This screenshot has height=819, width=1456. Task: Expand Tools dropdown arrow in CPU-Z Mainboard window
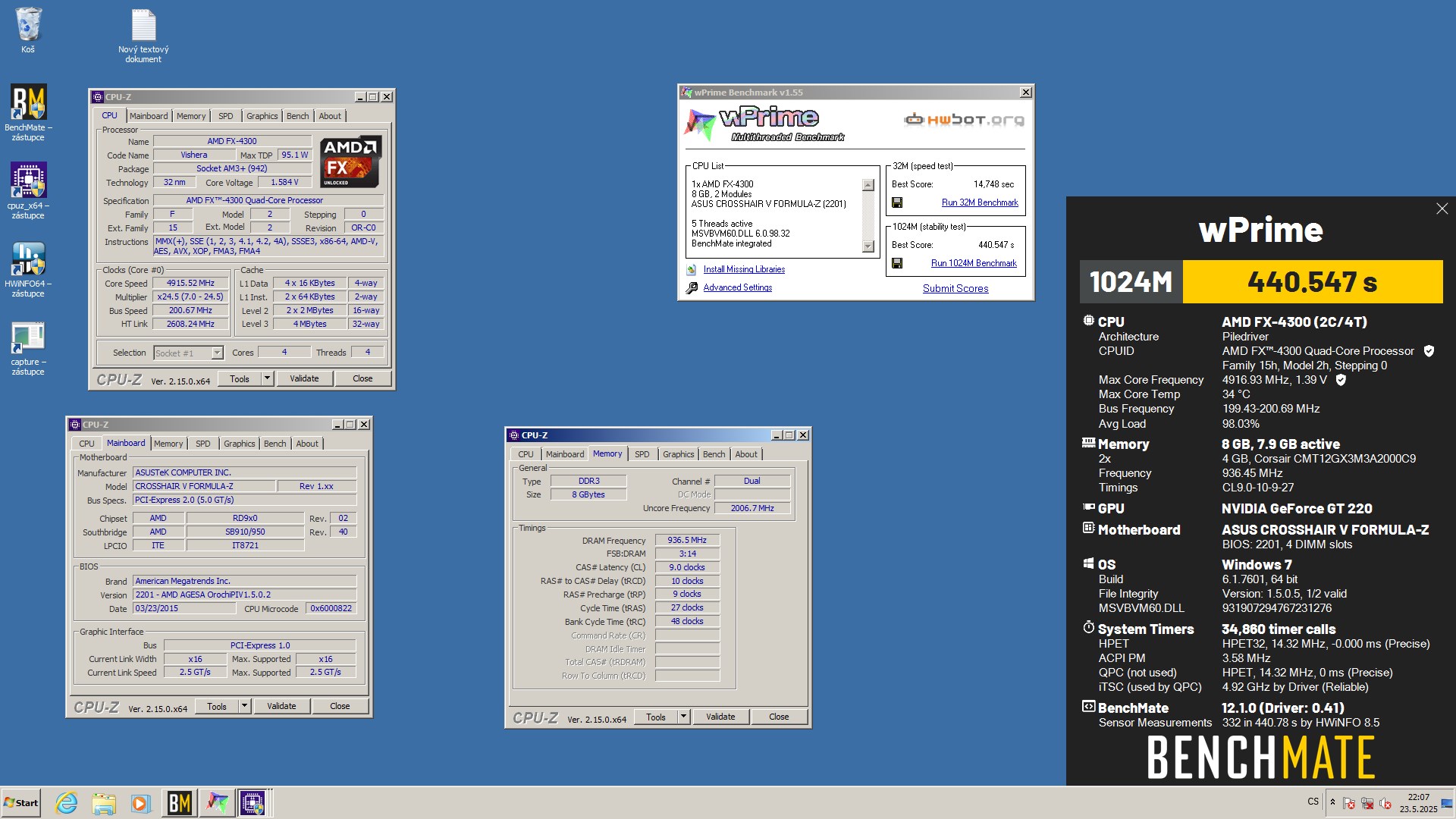tap(244, 706)
